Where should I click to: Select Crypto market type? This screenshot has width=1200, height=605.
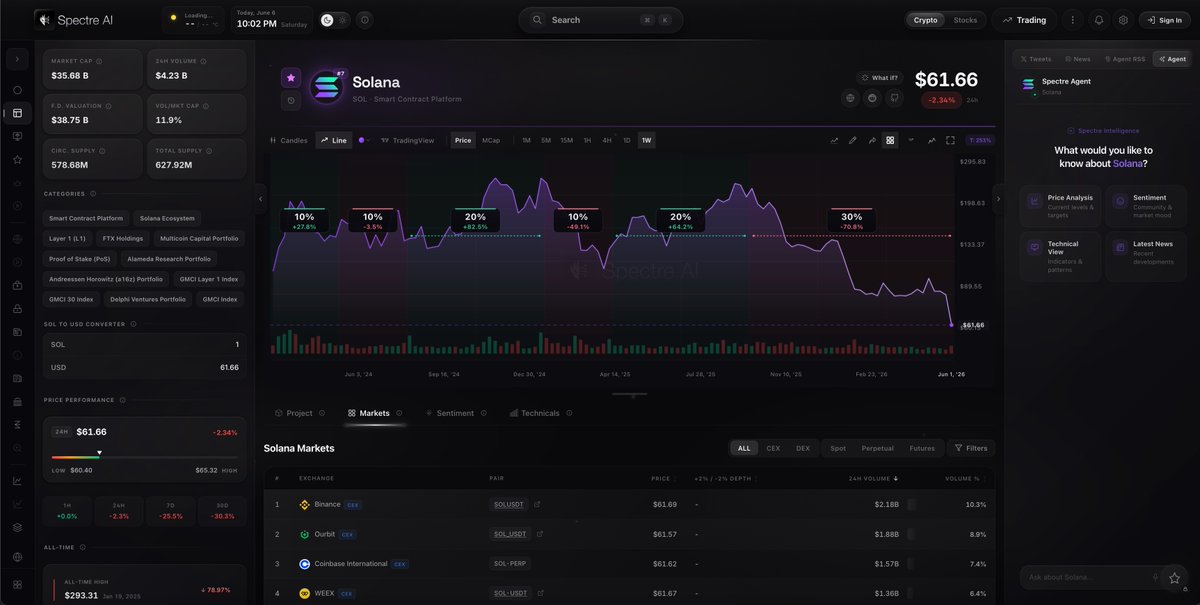[x=926, y=20]
